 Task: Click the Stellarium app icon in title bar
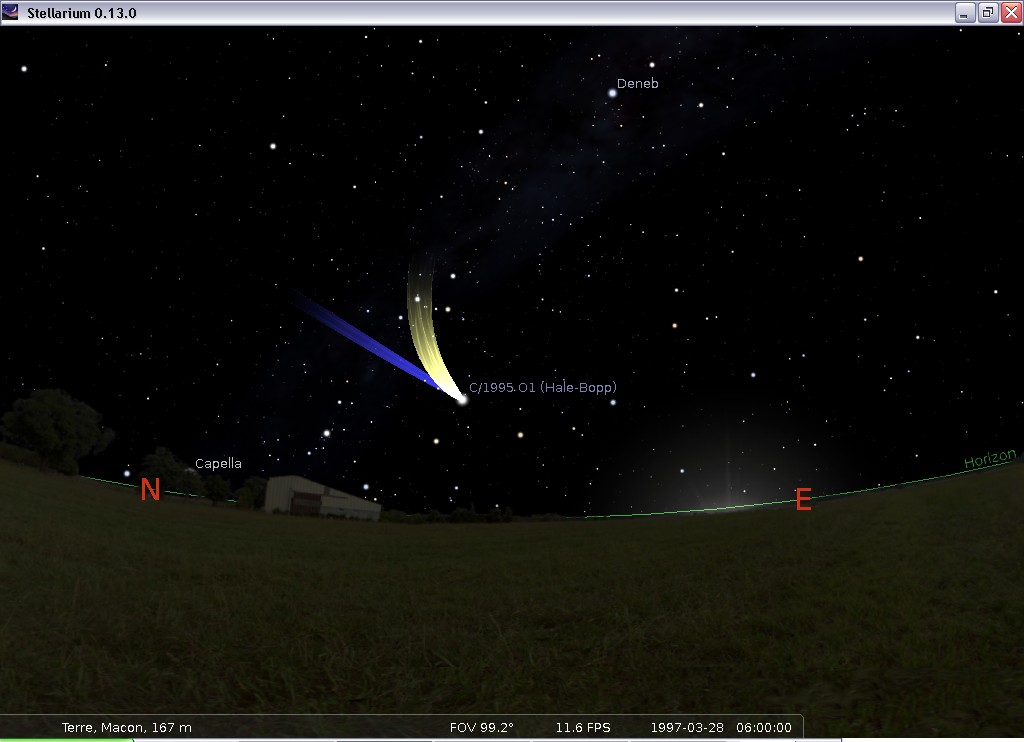pos(10,12)
